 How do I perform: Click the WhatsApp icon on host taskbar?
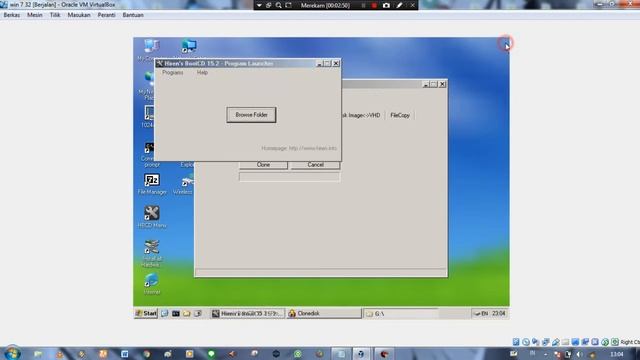click(298, 354)
